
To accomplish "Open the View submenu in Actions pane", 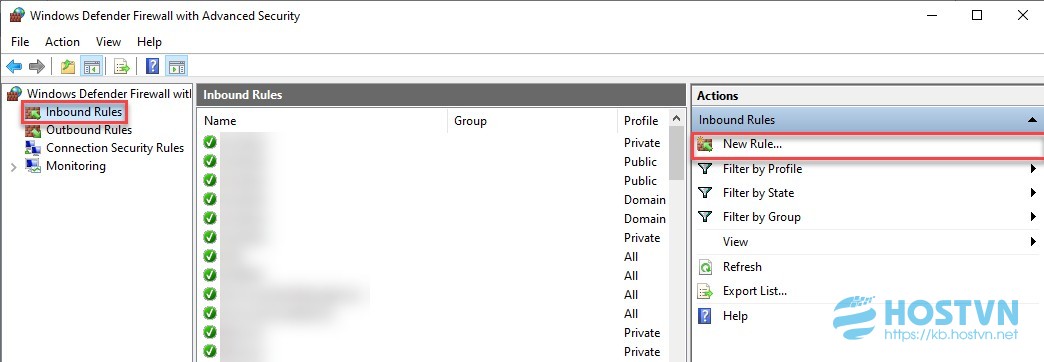I will (868, 242).
